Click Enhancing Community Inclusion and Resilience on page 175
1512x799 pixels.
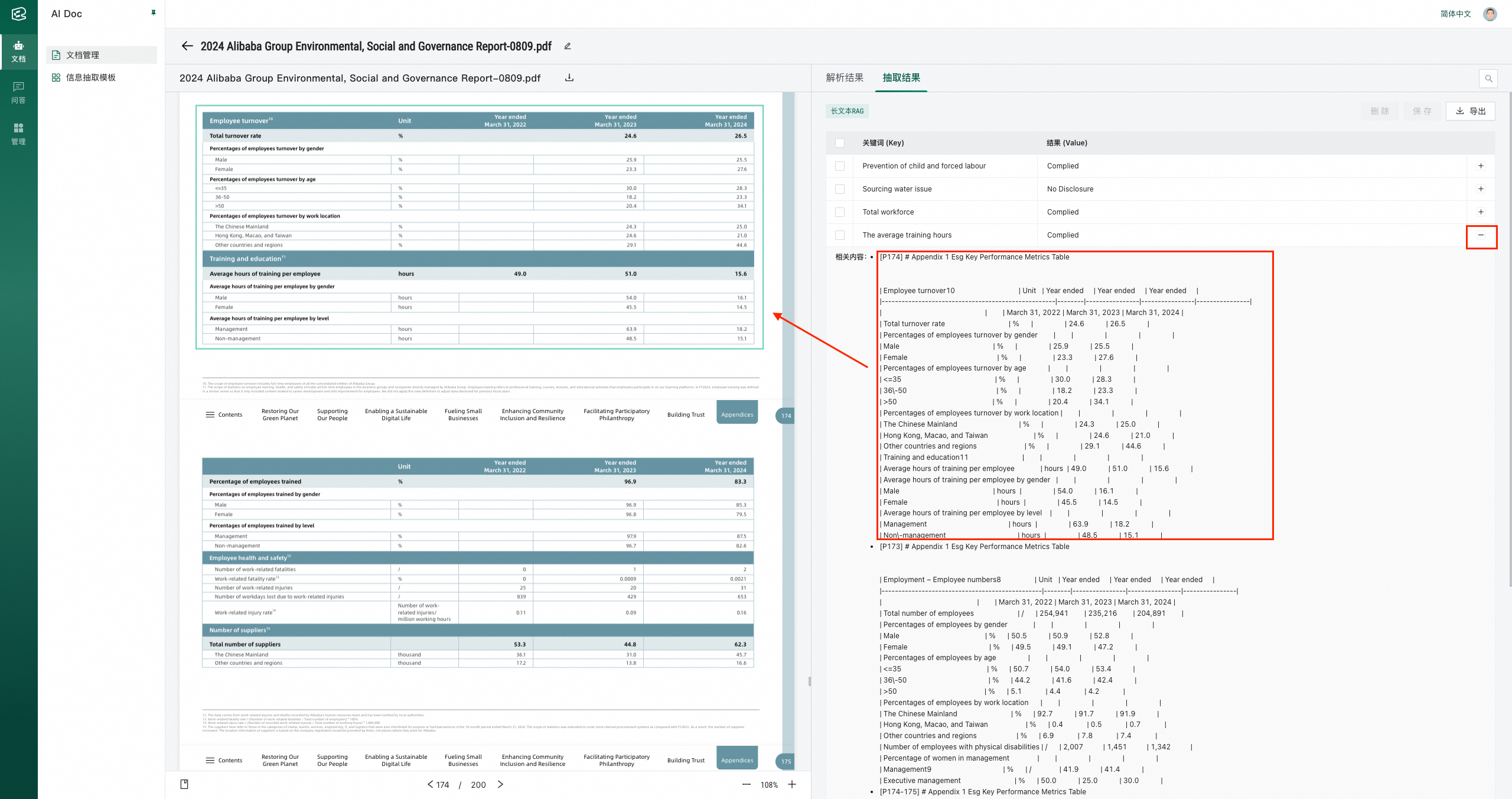point(533,760)
